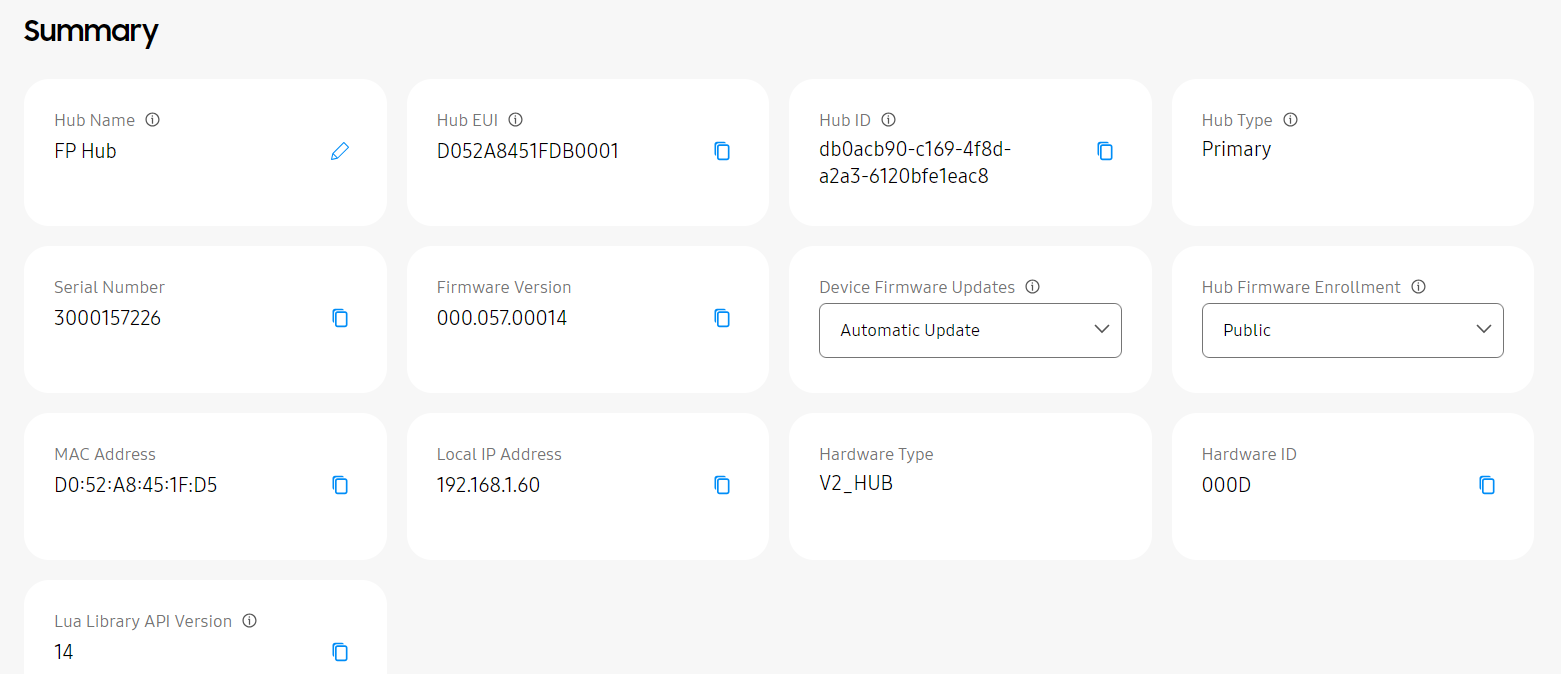
Task: Click the Summary heading
Action: tap(91, 31)
